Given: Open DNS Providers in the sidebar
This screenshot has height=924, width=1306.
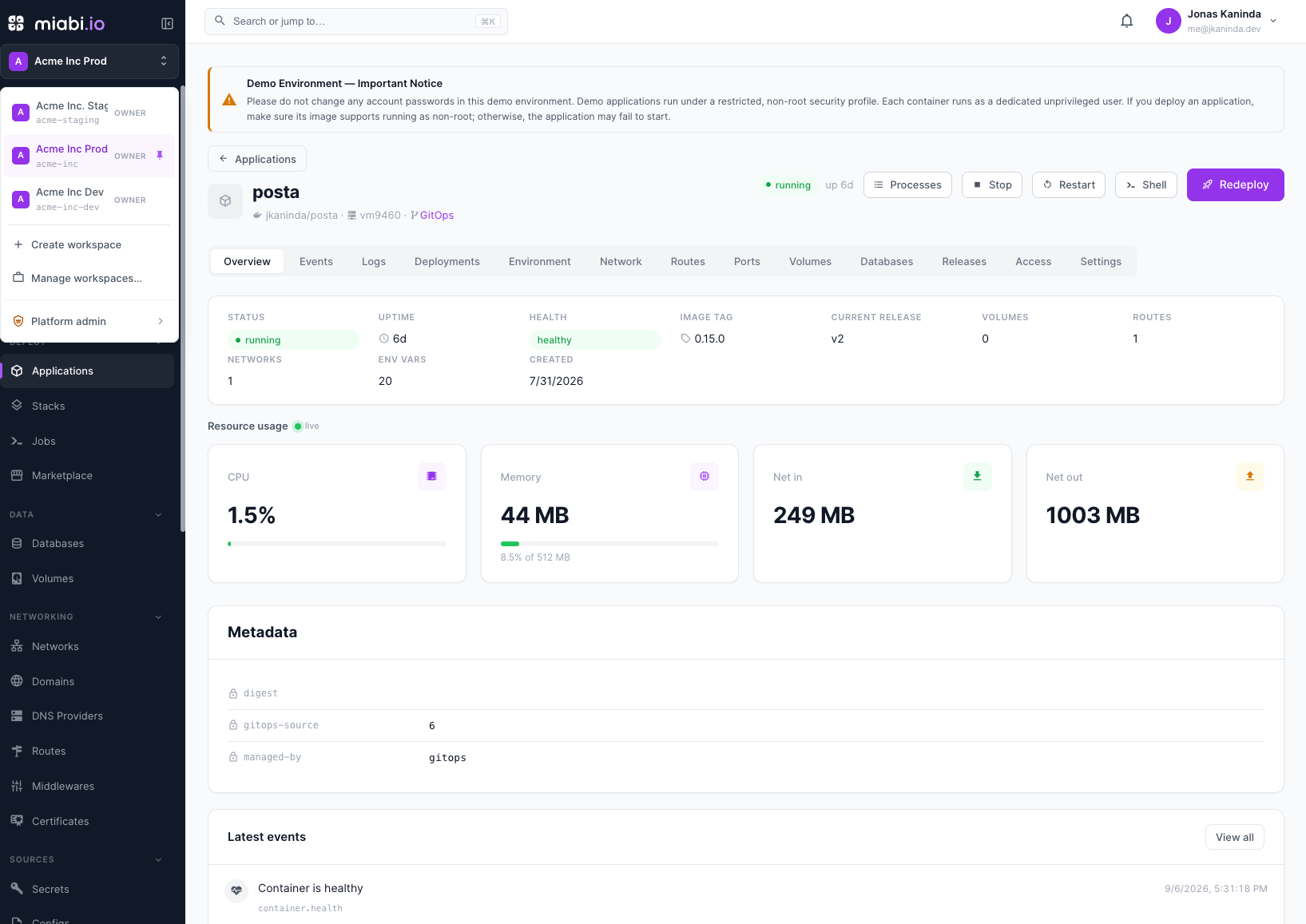Looking at the screenshot, I should pyautogui.click(x=87, y=716).
